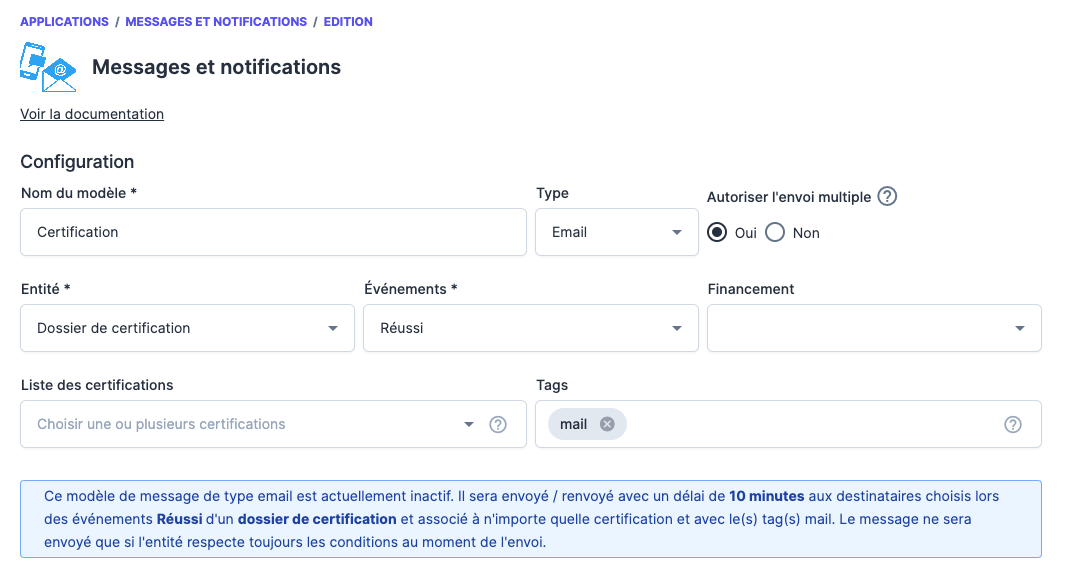1067x586 pixels.
Task: Open the Événements dropdown showing Réussi
Action: tap(531, 329)
